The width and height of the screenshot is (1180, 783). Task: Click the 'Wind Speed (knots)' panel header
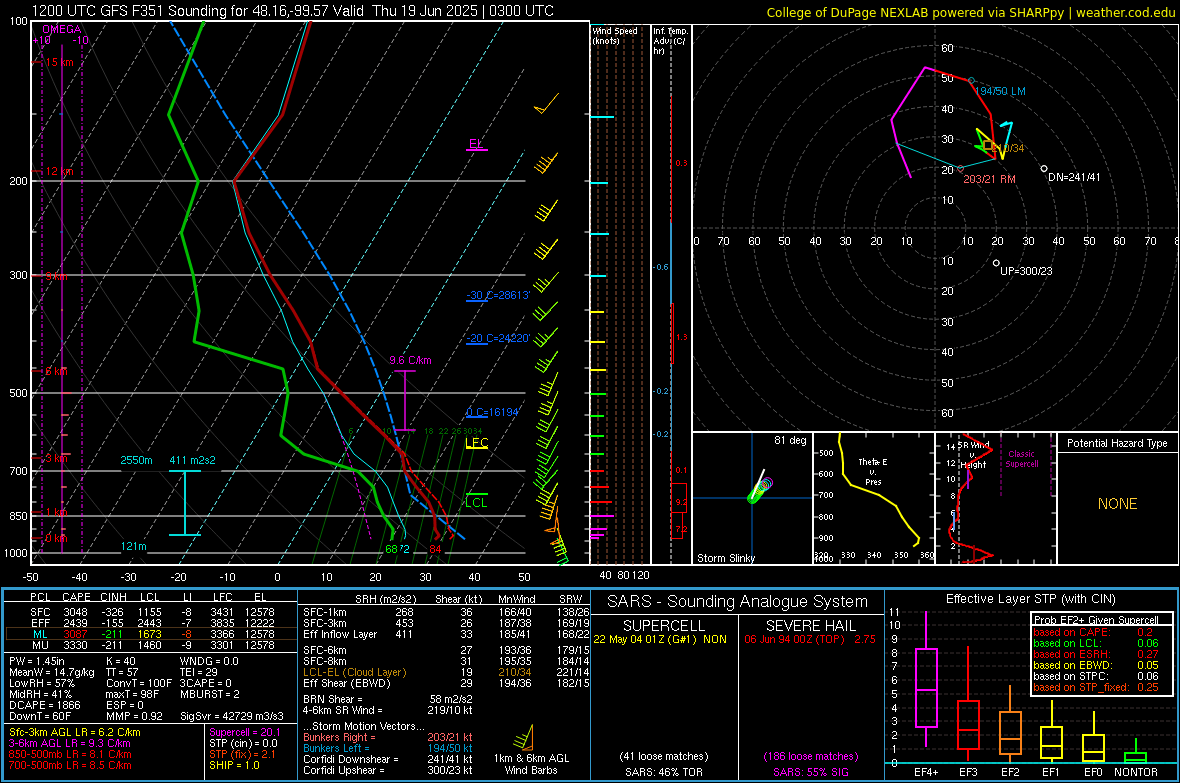[615, 35]
